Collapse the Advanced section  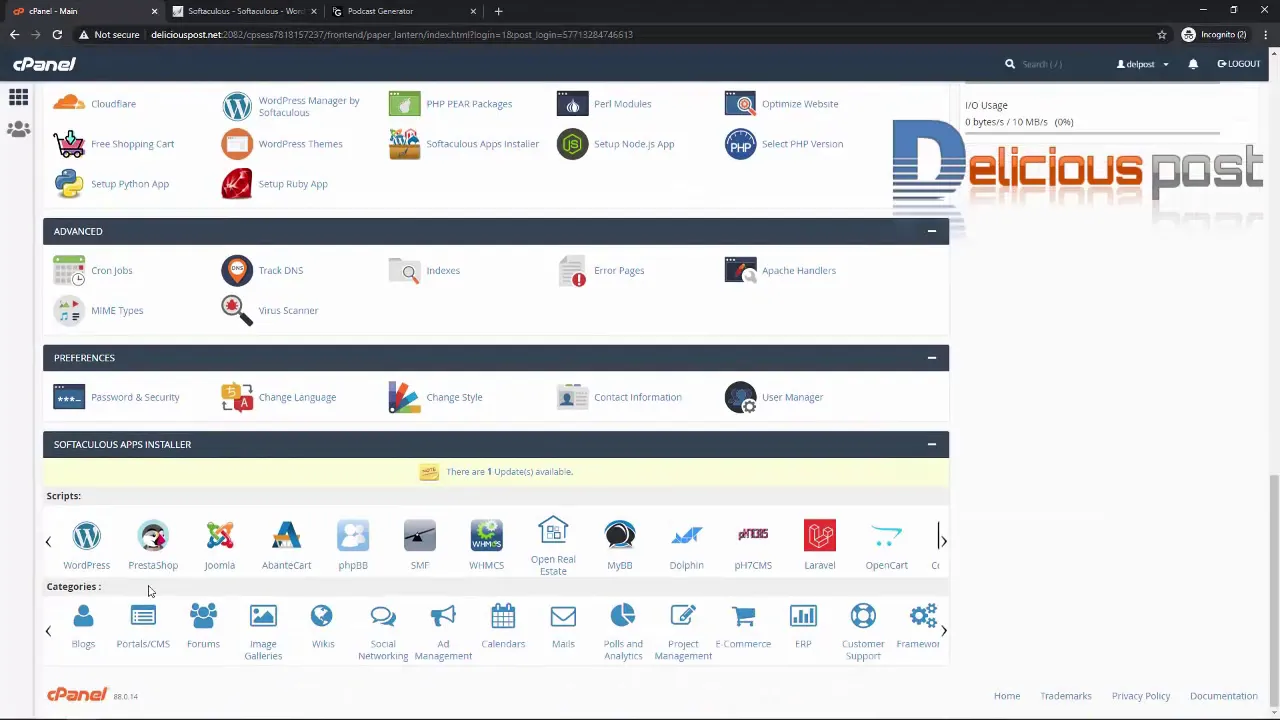click(931, 231)
